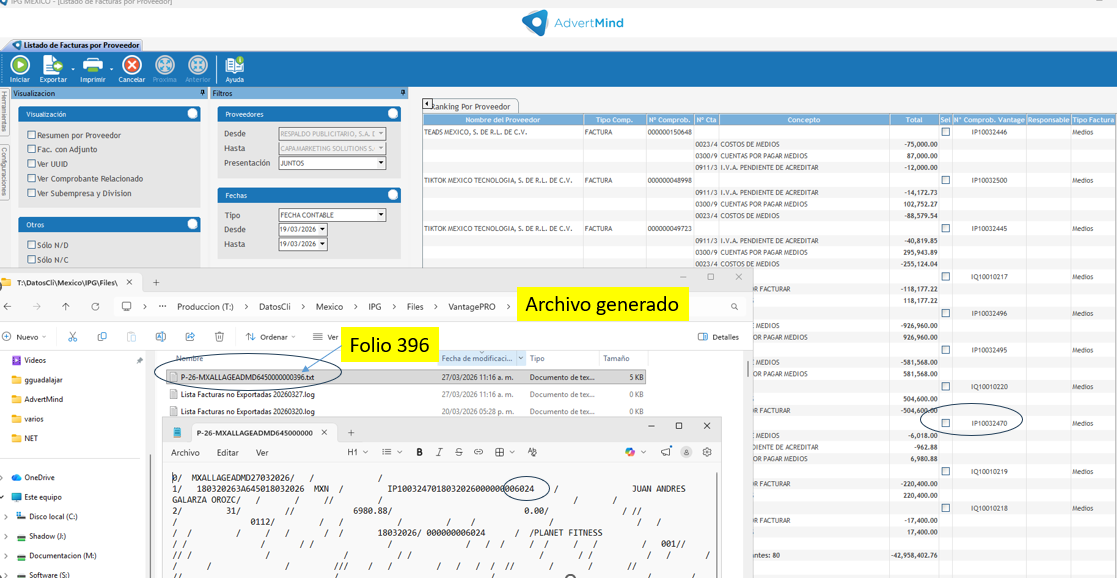The image size is (1117, 578).
Task: Enable Resumen por Proveedor checkbox
Action: click(x=31, y=135)
